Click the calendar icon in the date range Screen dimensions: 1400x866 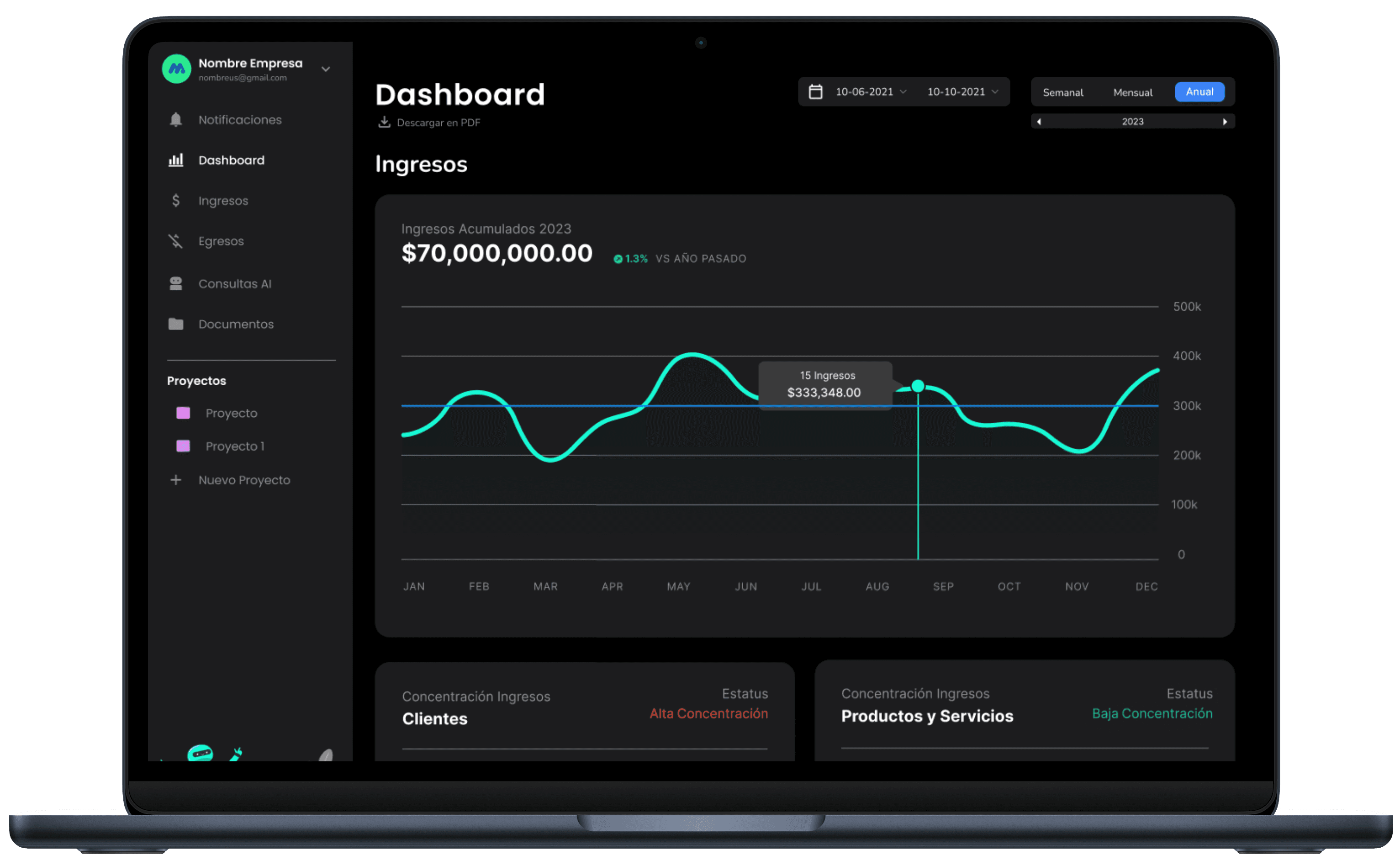815,92
